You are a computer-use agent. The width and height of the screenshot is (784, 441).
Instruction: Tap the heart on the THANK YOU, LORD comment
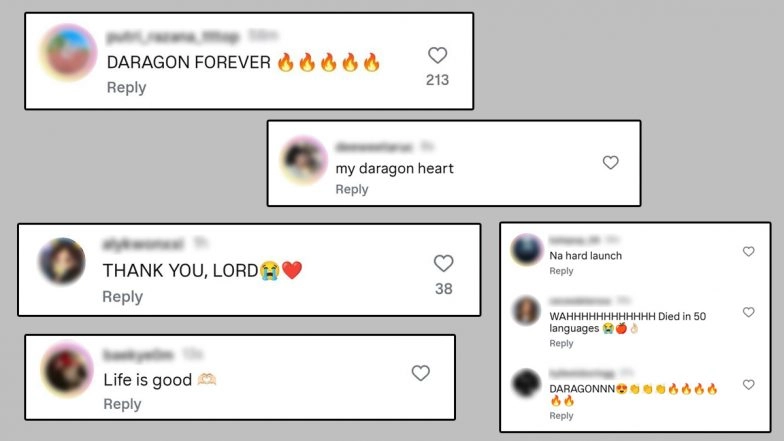444,263
